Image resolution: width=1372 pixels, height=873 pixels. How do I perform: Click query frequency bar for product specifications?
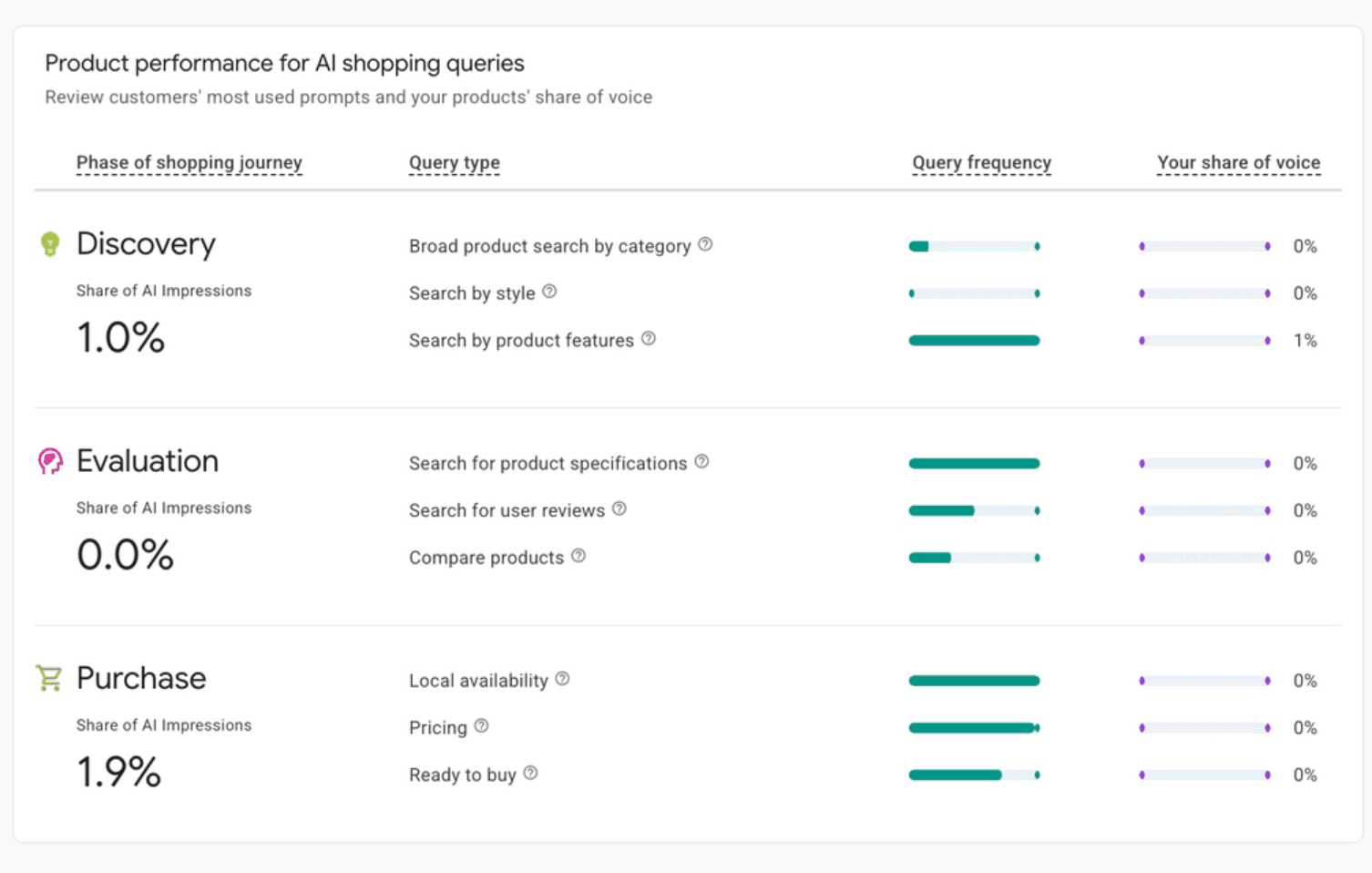click(974, 464)
